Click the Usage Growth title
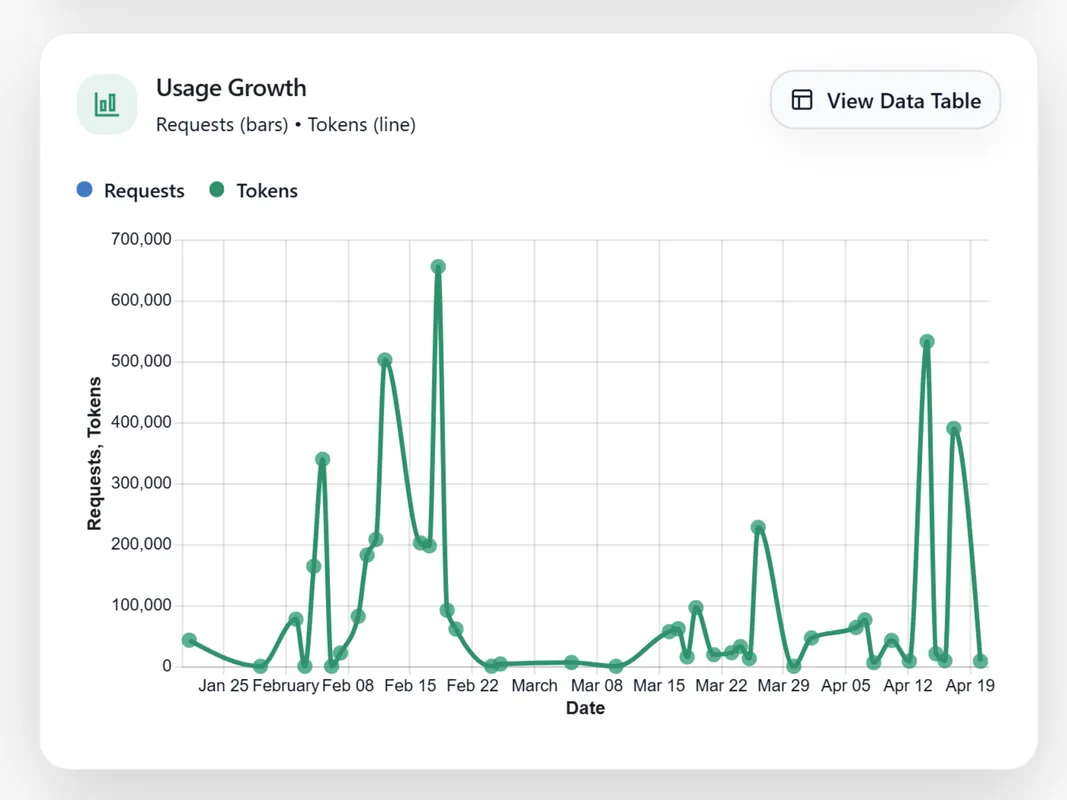The height and width of the screenshot is (800, 1067). coord(231,88)
